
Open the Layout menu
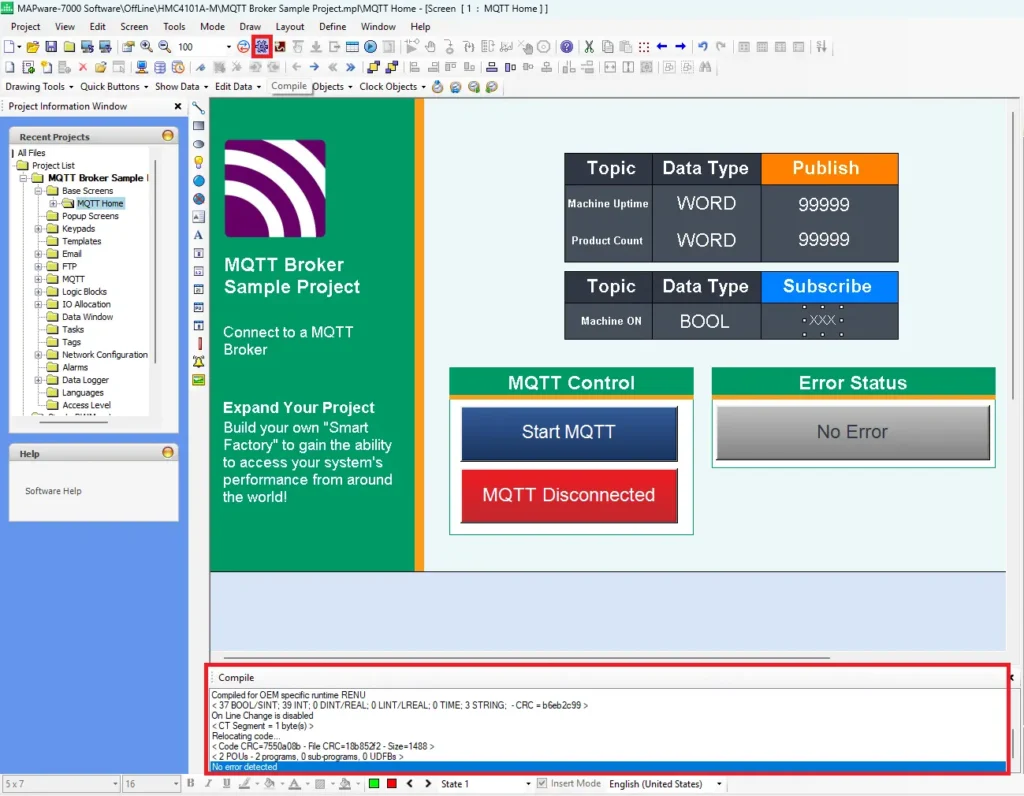290,27
